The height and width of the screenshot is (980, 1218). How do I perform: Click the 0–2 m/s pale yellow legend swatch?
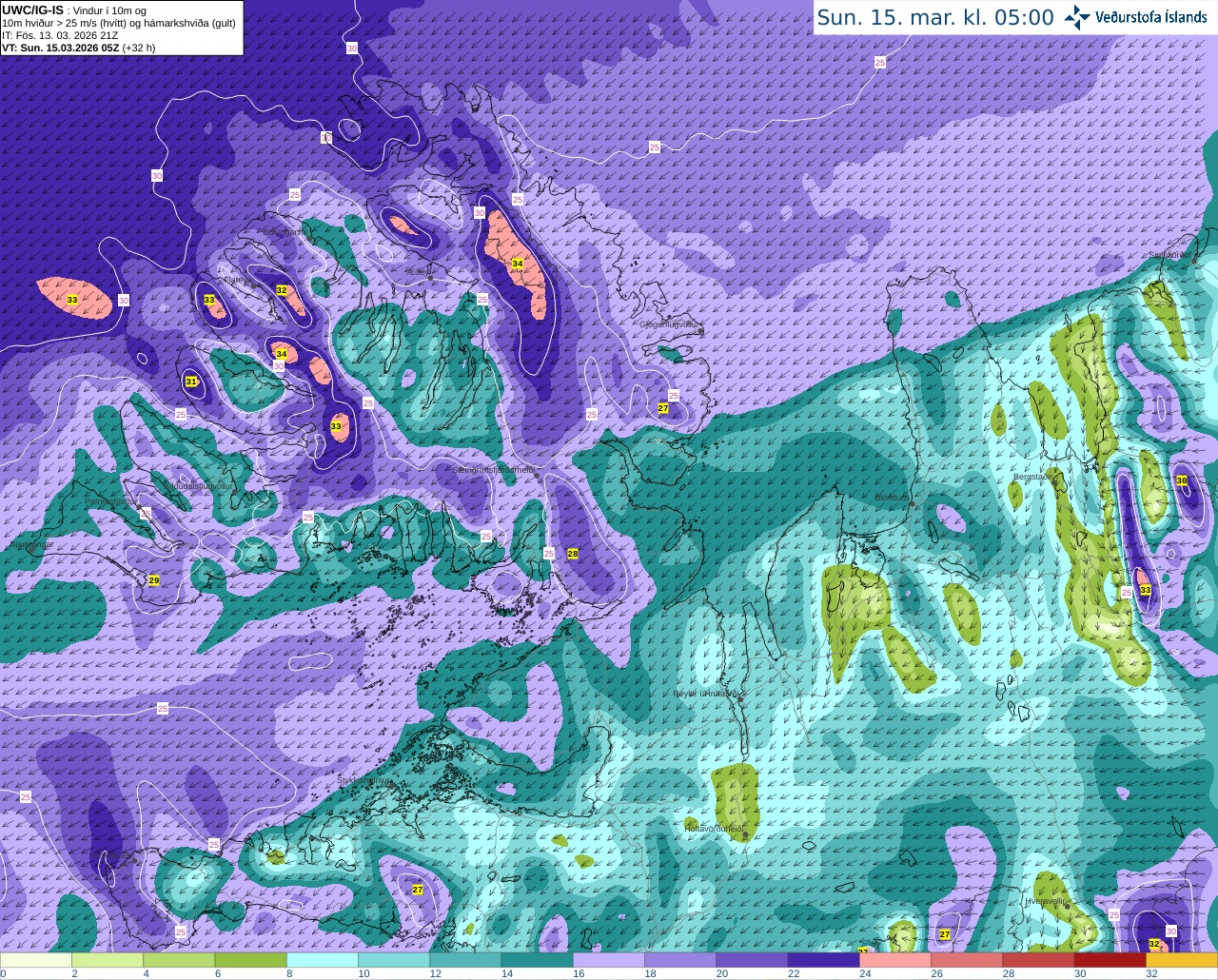pos(36,960)
